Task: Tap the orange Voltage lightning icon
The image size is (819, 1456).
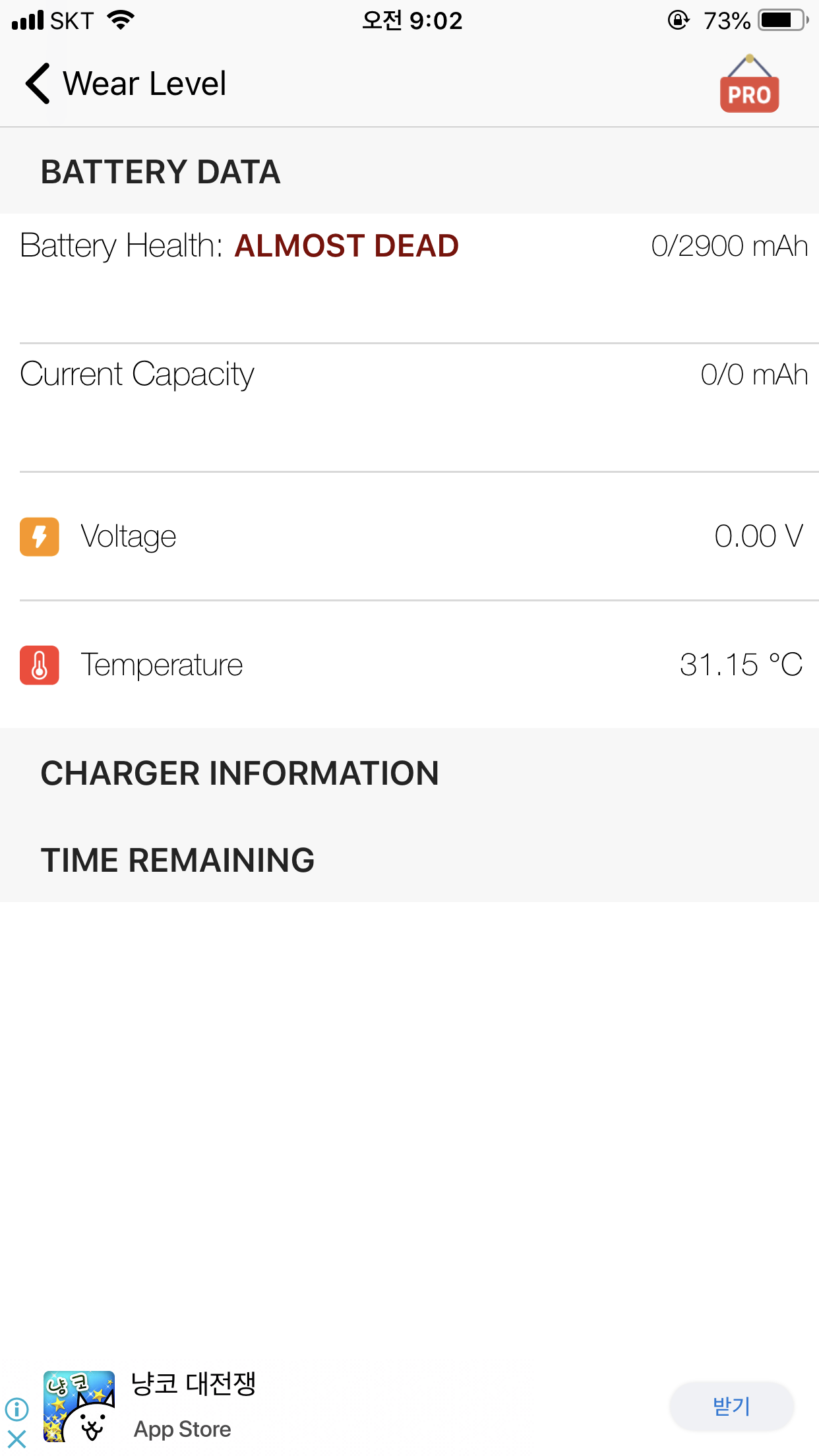Action: (x=40, y=537)
